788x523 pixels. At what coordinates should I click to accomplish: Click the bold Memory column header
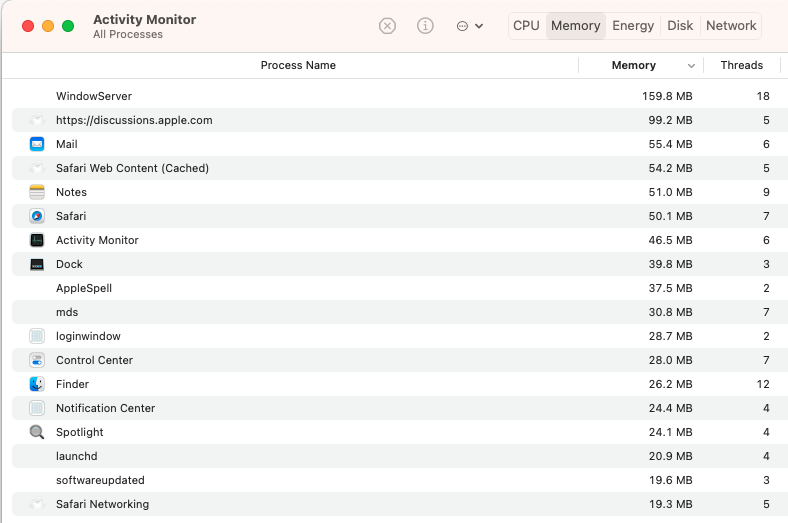point(633,65)
